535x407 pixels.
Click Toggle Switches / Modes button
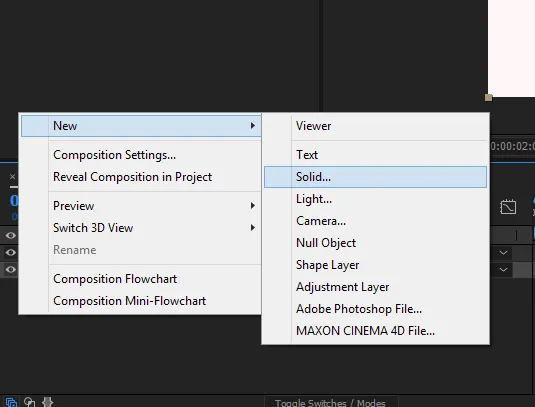(x=330, y=403)
